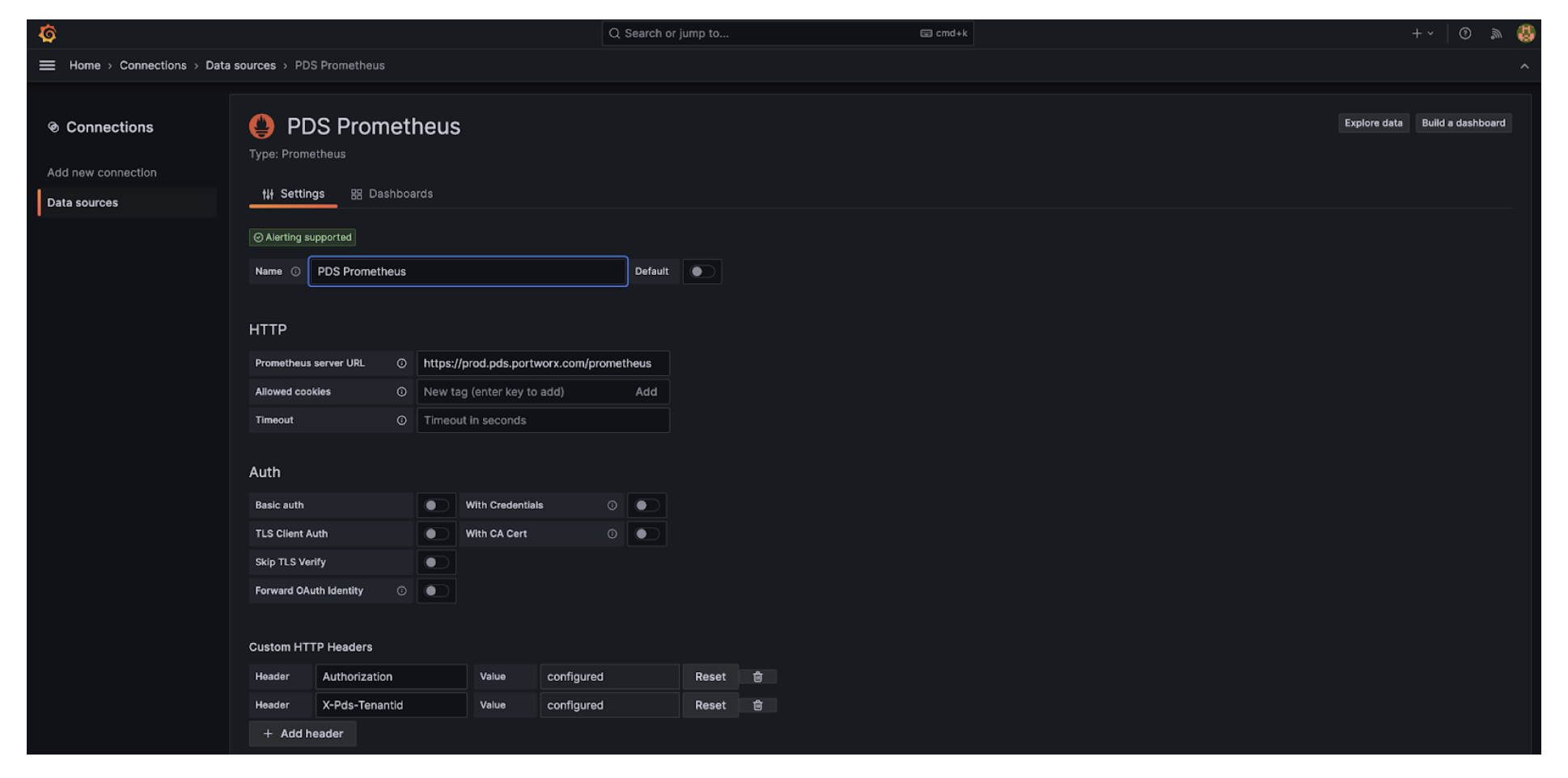Focus the Allowed cookies tag input
This screenshot has width=1568, height=778.
(524, 391)
